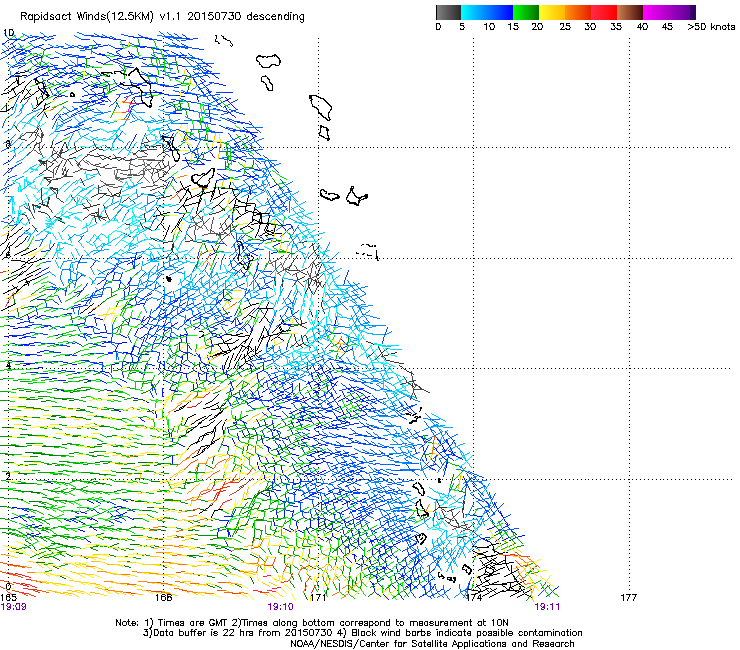Click the 'NOAA/NESDIS/Center for Satellite Applications and Research' credit
The image size is (740, 650).
tap(432, 644)
